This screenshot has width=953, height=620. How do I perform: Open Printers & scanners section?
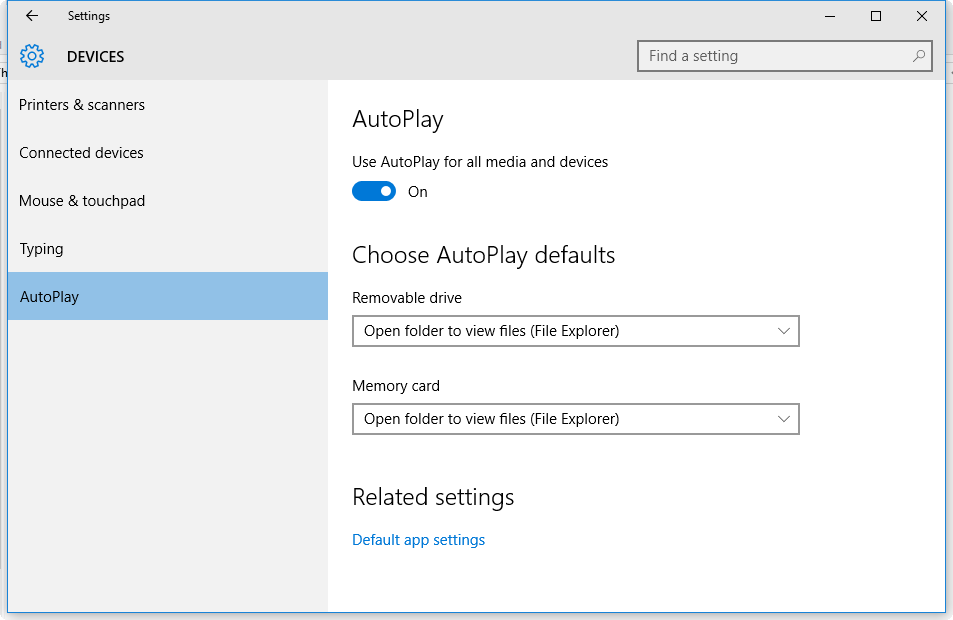(x=82, y=105)
